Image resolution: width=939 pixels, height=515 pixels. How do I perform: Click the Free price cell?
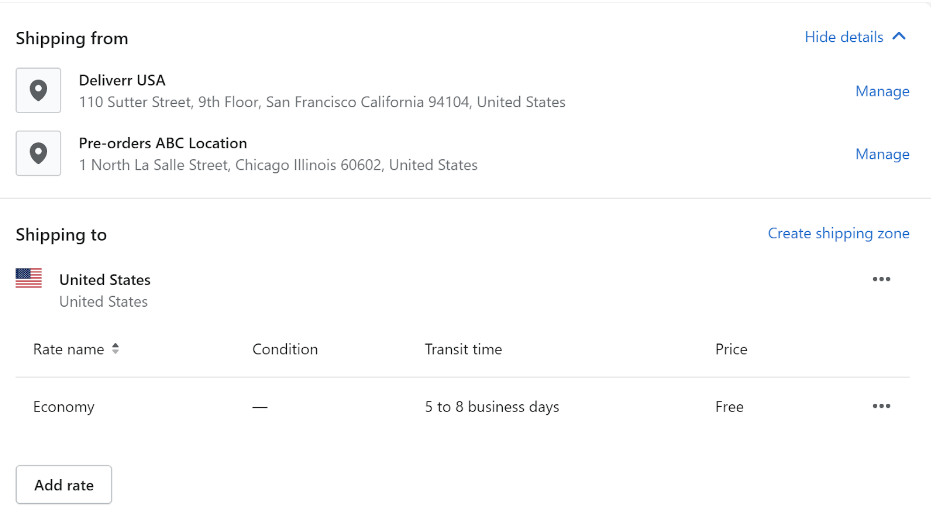729,407
